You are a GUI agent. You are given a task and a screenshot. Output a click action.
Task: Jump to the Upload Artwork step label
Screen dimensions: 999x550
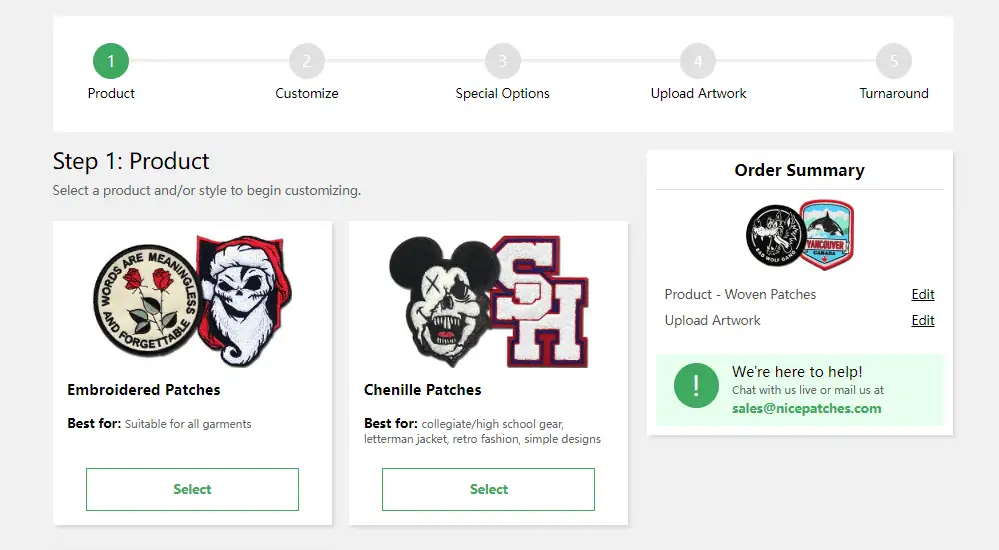(698, 93)
